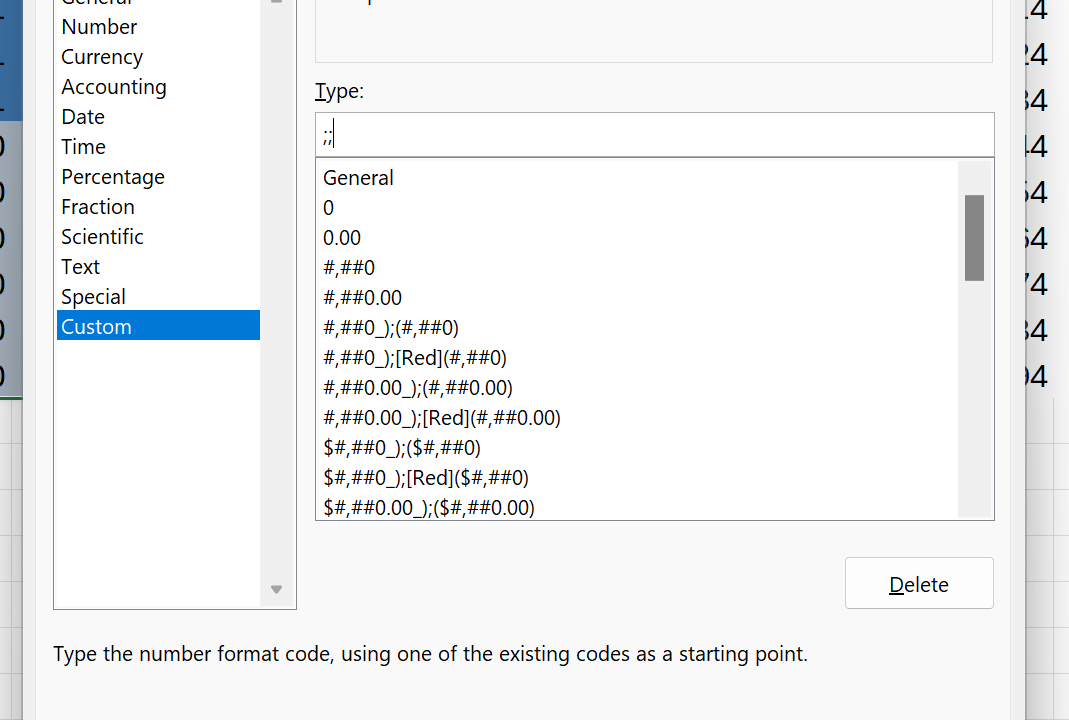Click the Custom category

point(96,327)
